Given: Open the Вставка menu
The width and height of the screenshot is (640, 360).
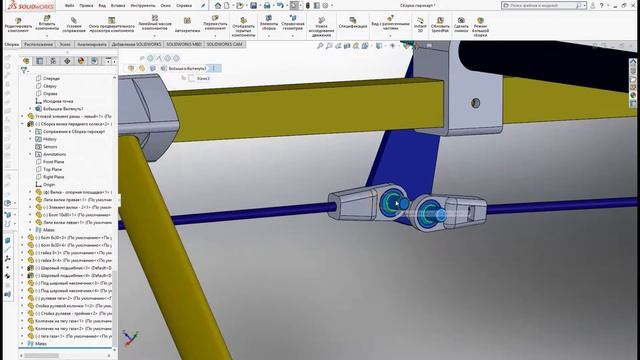Looking at the screenshot, I should pos(118,6).
